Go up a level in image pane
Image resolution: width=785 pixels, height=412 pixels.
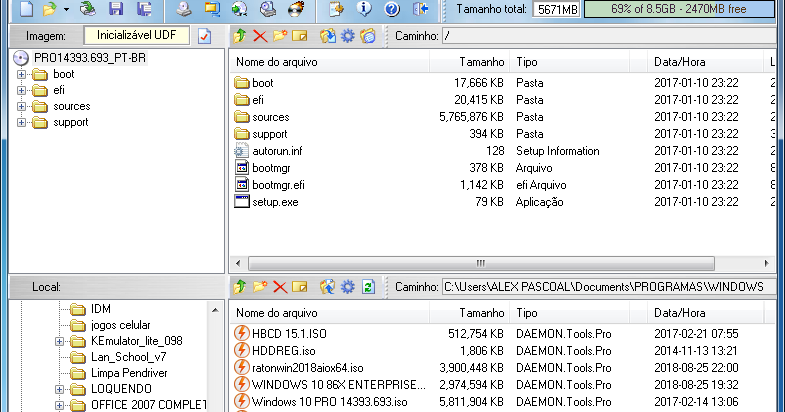pos(240,36)
